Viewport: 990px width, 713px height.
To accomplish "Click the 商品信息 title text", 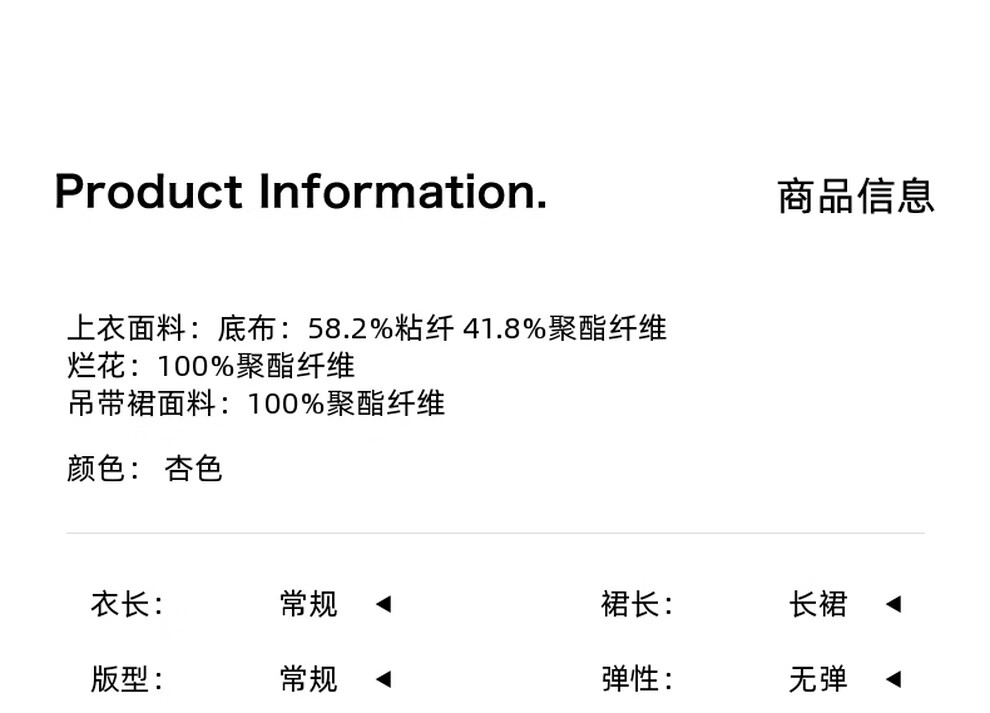I will [856, 196].
